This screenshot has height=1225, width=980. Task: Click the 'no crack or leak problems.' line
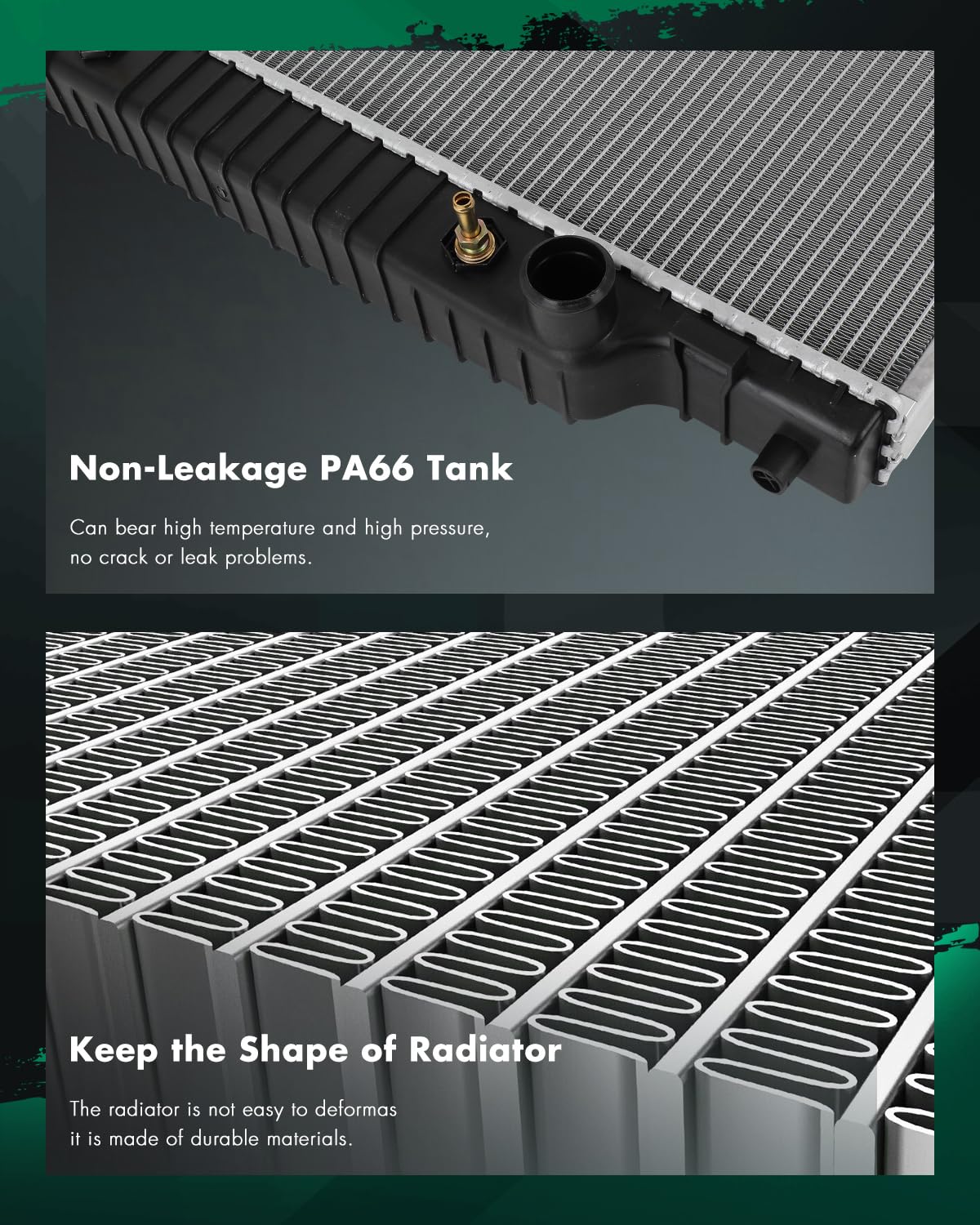pos(191,558)
